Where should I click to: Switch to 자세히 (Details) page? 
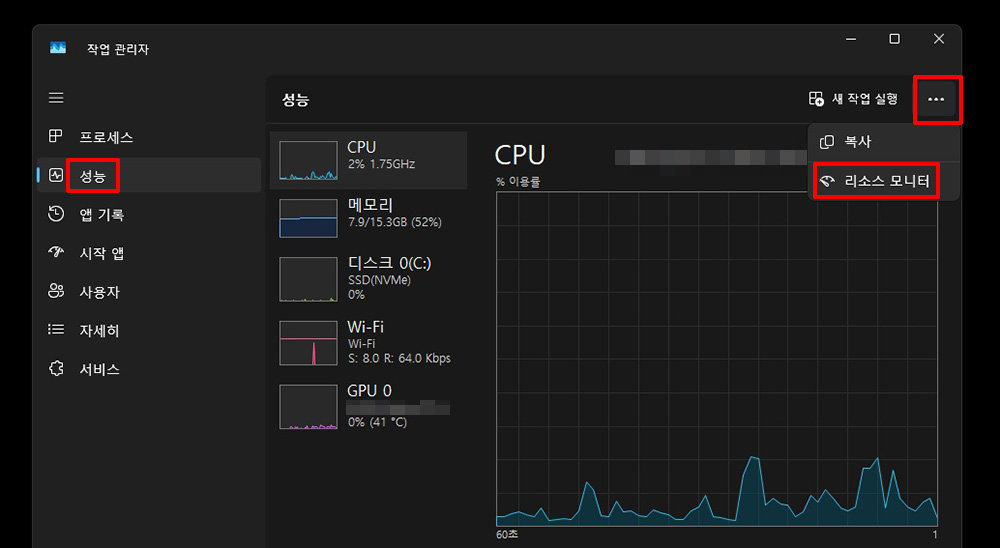pyautogui.click(x=99, y=330)
